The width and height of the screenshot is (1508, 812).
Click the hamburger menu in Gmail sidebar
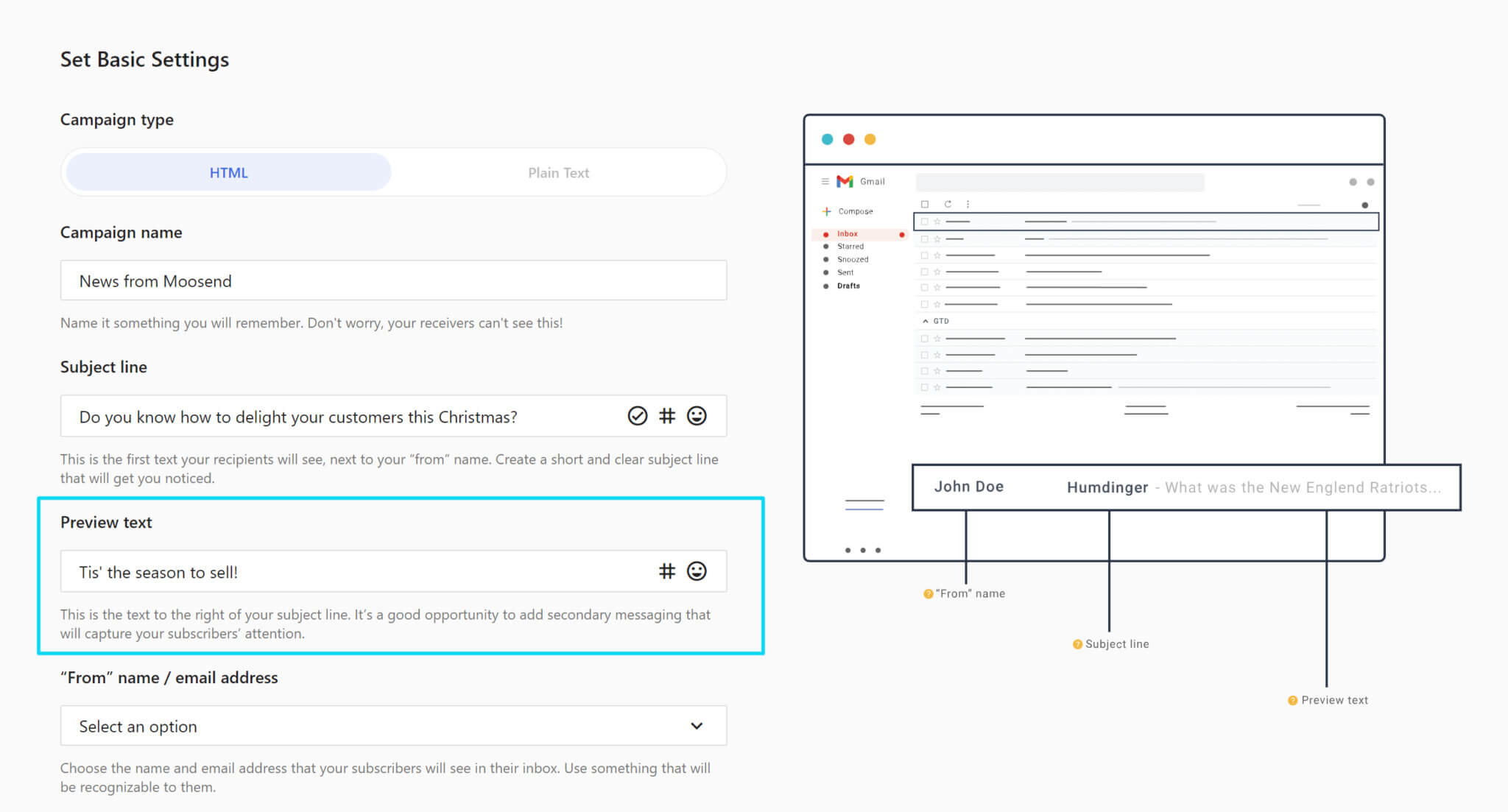point(823,181)
